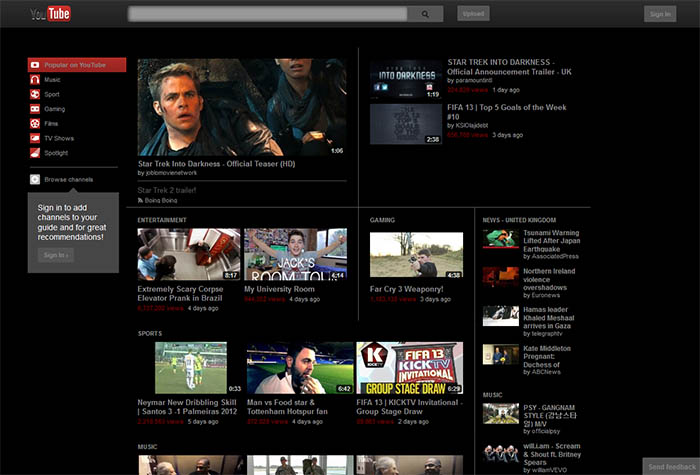Screen dimensions: 700x475
Task: Click Sign in button in guide box
Action: [56, 255]
